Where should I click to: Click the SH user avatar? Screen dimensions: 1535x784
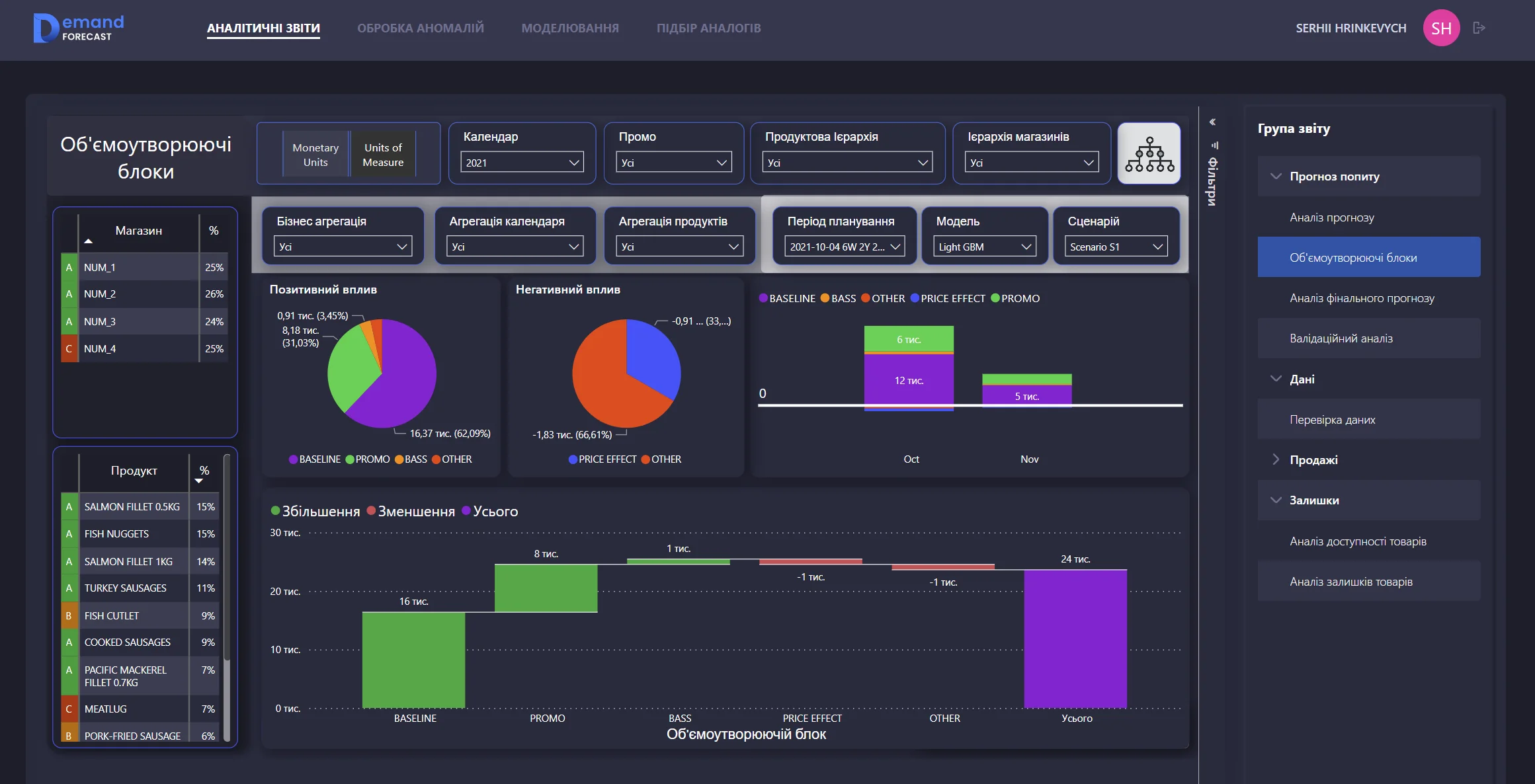pyautogui.click(x=1441, y=28)
